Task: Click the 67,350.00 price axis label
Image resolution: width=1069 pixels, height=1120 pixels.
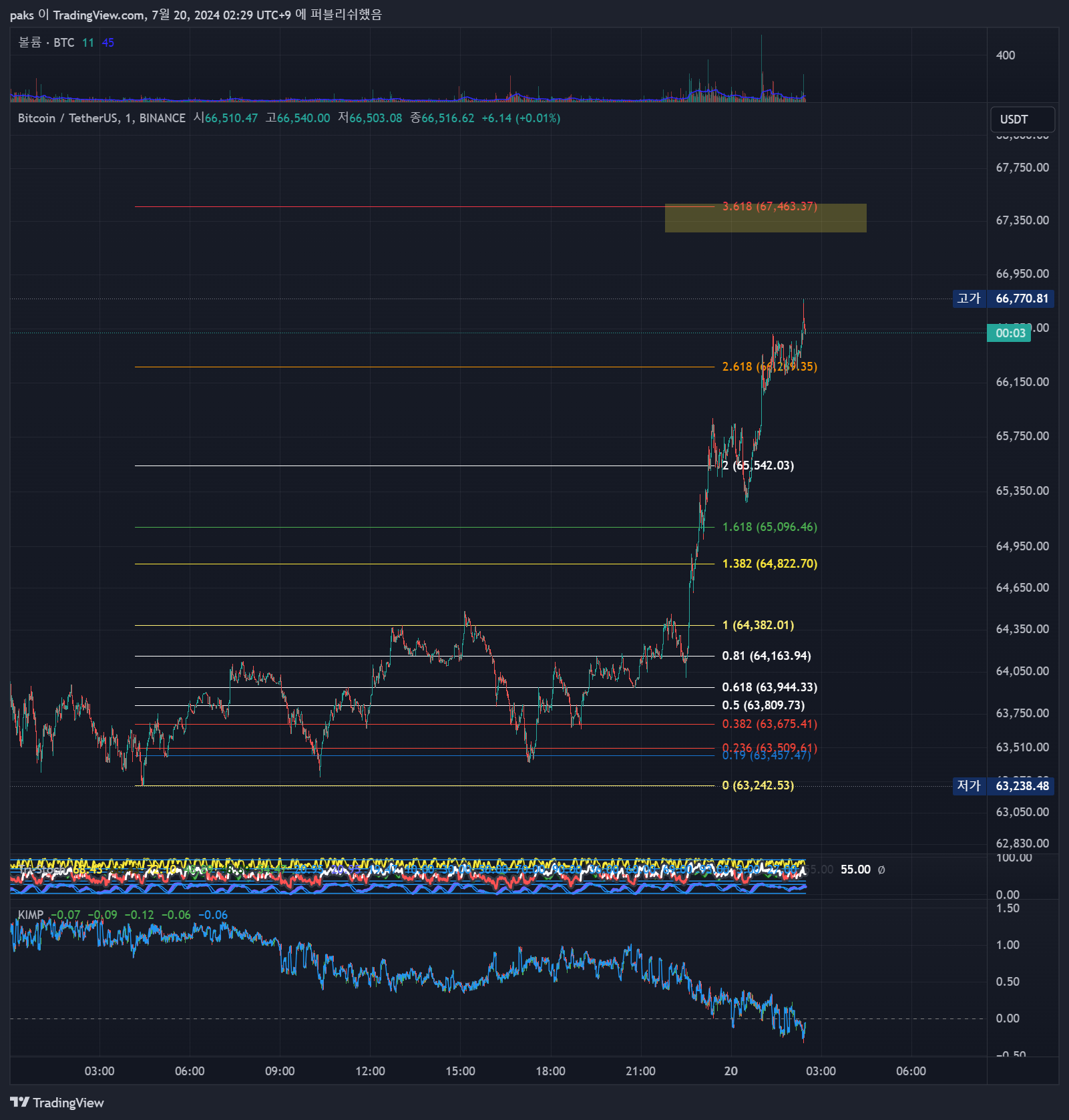Action: click(1022, 220)
